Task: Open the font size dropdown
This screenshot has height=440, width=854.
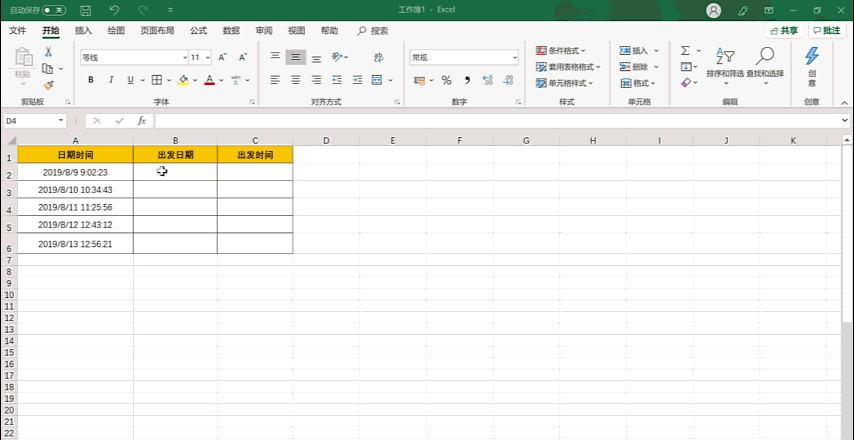Action: (x=208, y=57)
